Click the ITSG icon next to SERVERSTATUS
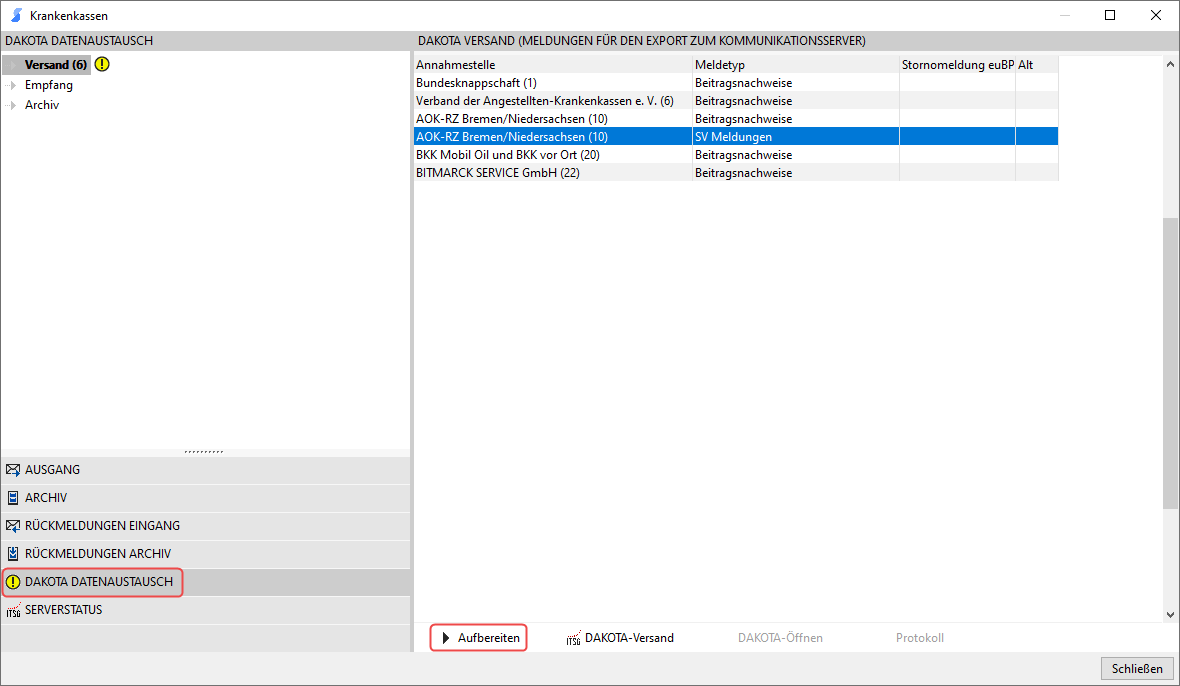The width and height of the screenshot is (1180, 686). (13, 610)
